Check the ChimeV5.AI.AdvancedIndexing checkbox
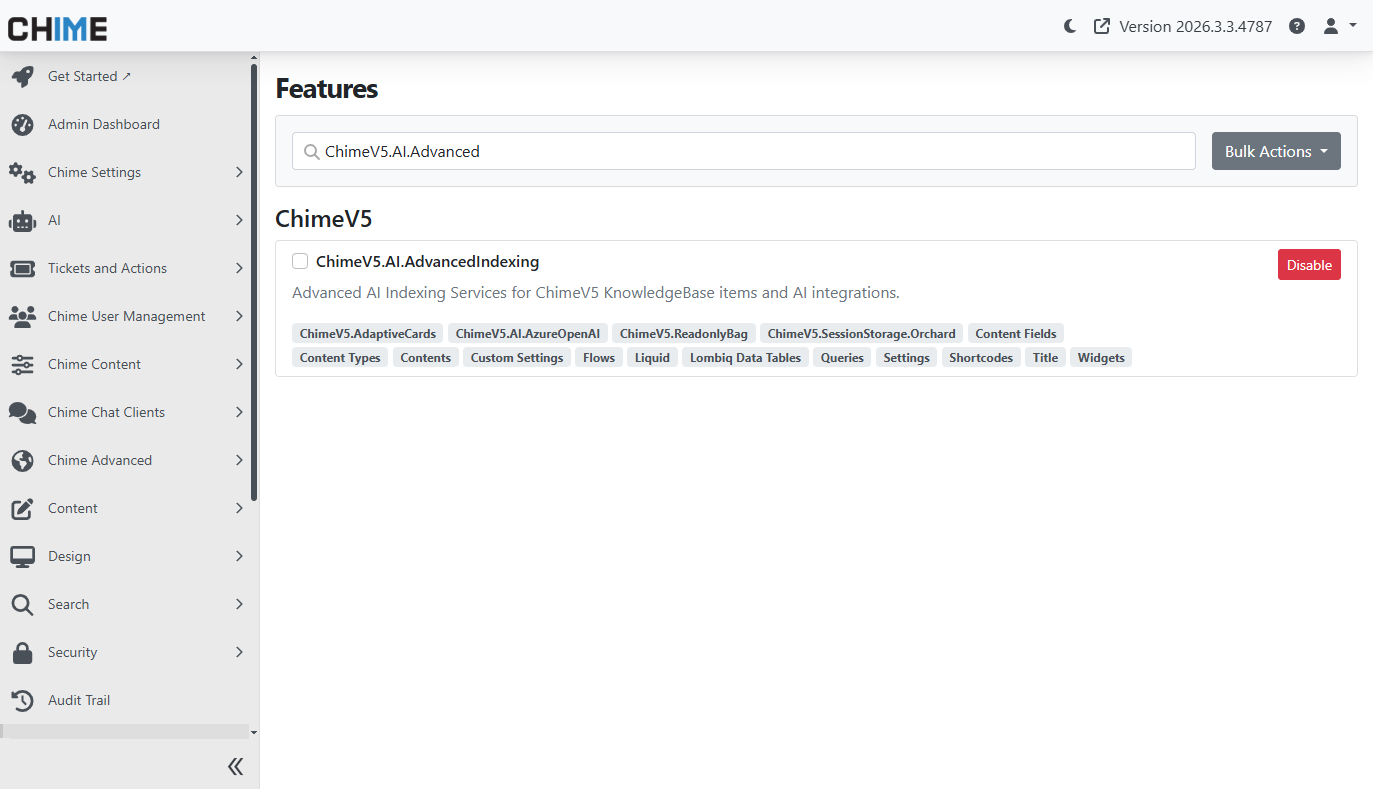This screenshot has width=1373, height=789. (300, 262)
